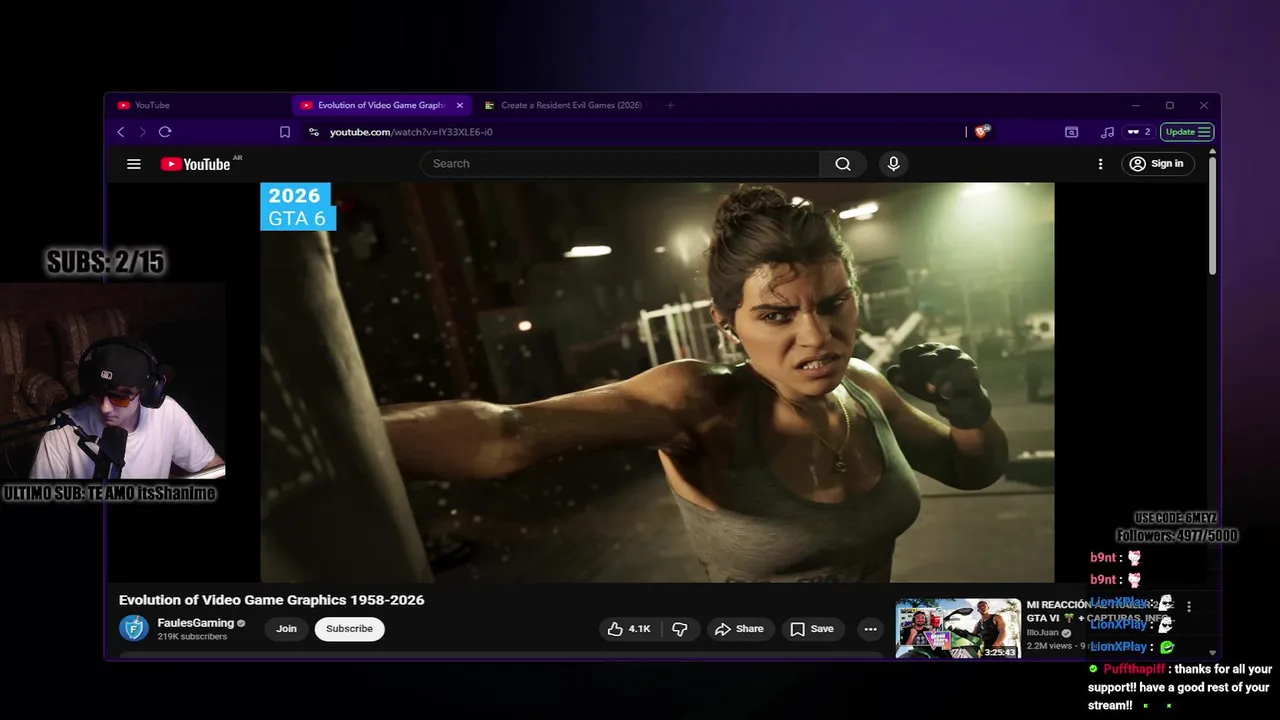Image resolution: width=1280 pixels, height=720 pixels.
Task: Reload the page with the refresh icon
Action: point(165,132)
